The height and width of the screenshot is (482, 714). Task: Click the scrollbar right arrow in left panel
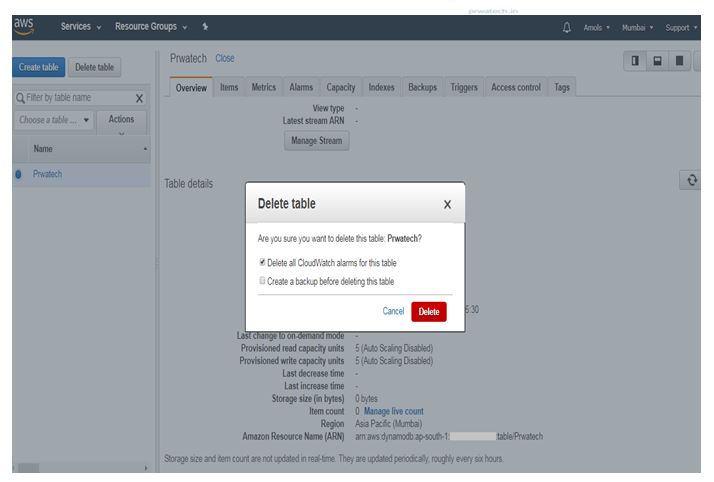(x=146, y=468)
